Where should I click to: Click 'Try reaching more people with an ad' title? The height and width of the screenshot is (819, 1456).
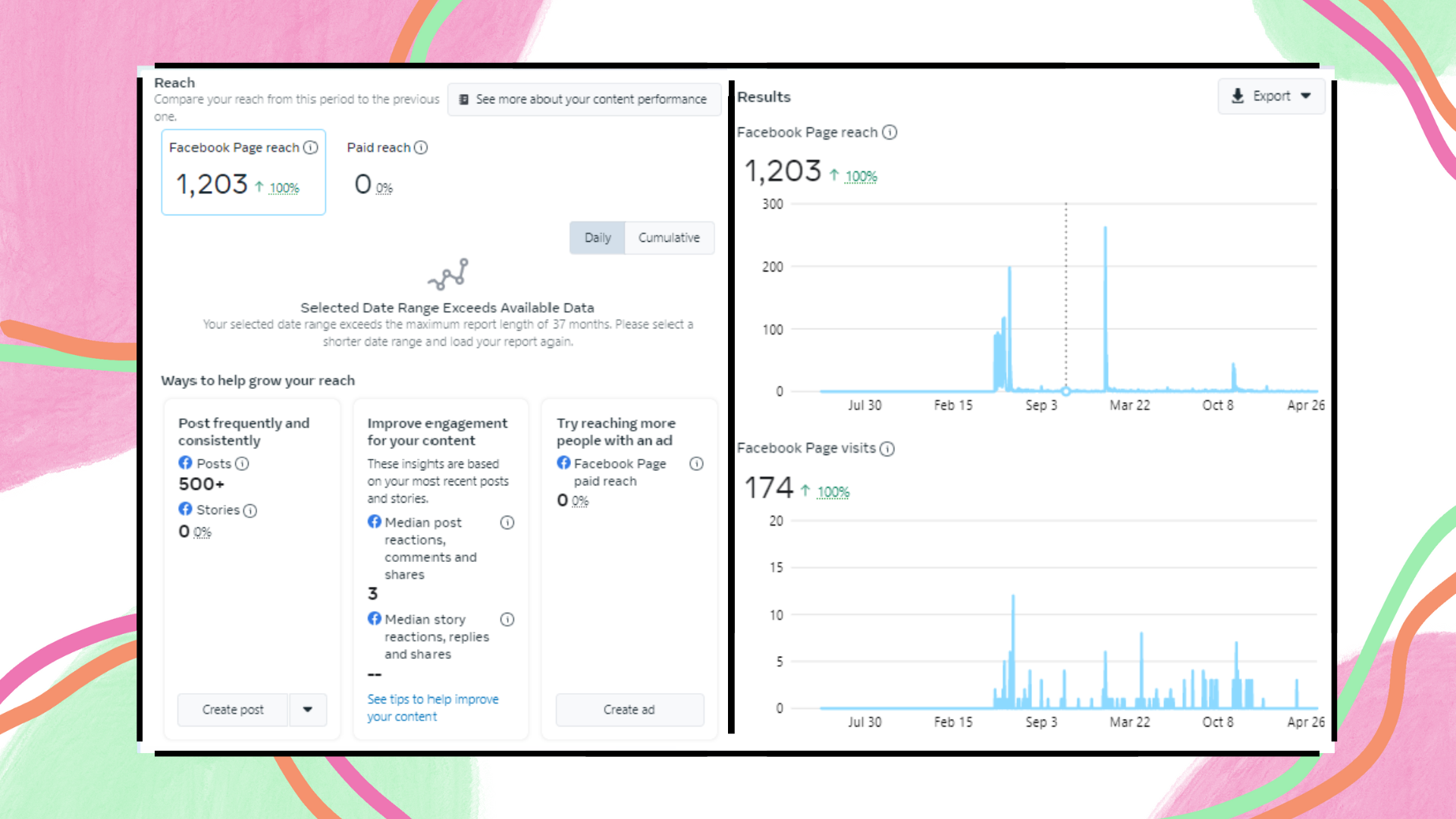tap(616, 431)
